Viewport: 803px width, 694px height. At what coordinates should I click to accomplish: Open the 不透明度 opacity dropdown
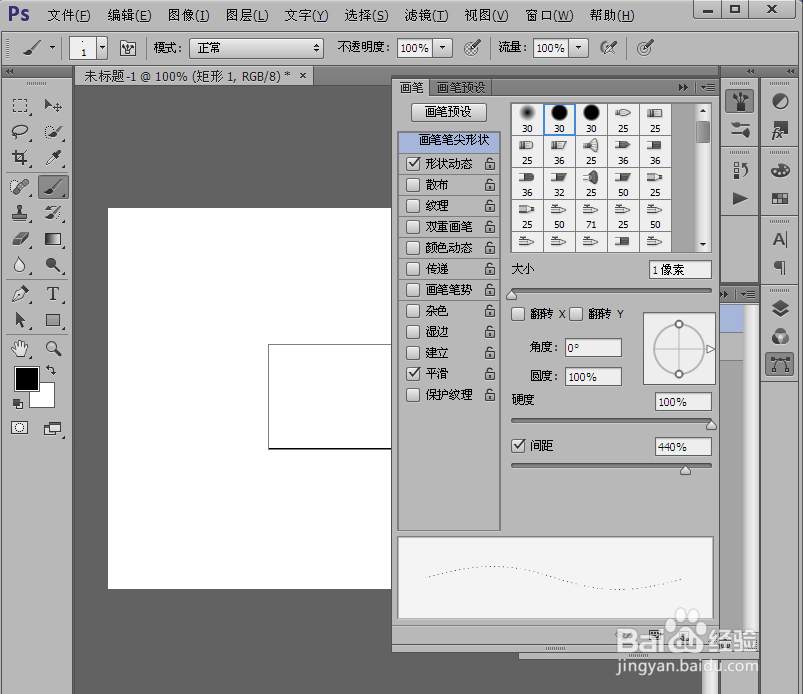click(x=441, y=47)
